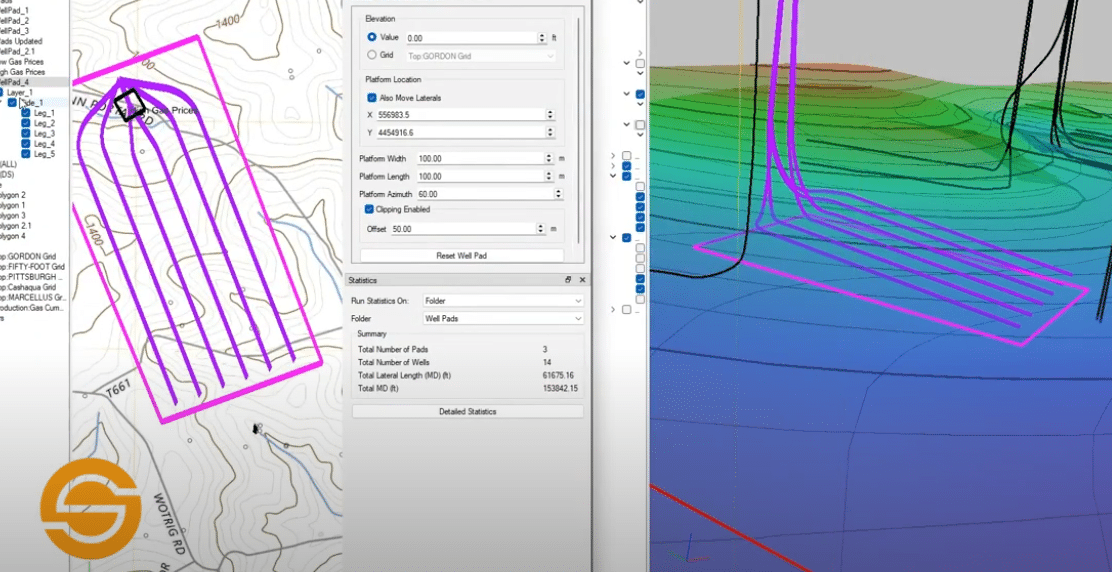Click the Total Number of Wells value 14

point(546,362)
